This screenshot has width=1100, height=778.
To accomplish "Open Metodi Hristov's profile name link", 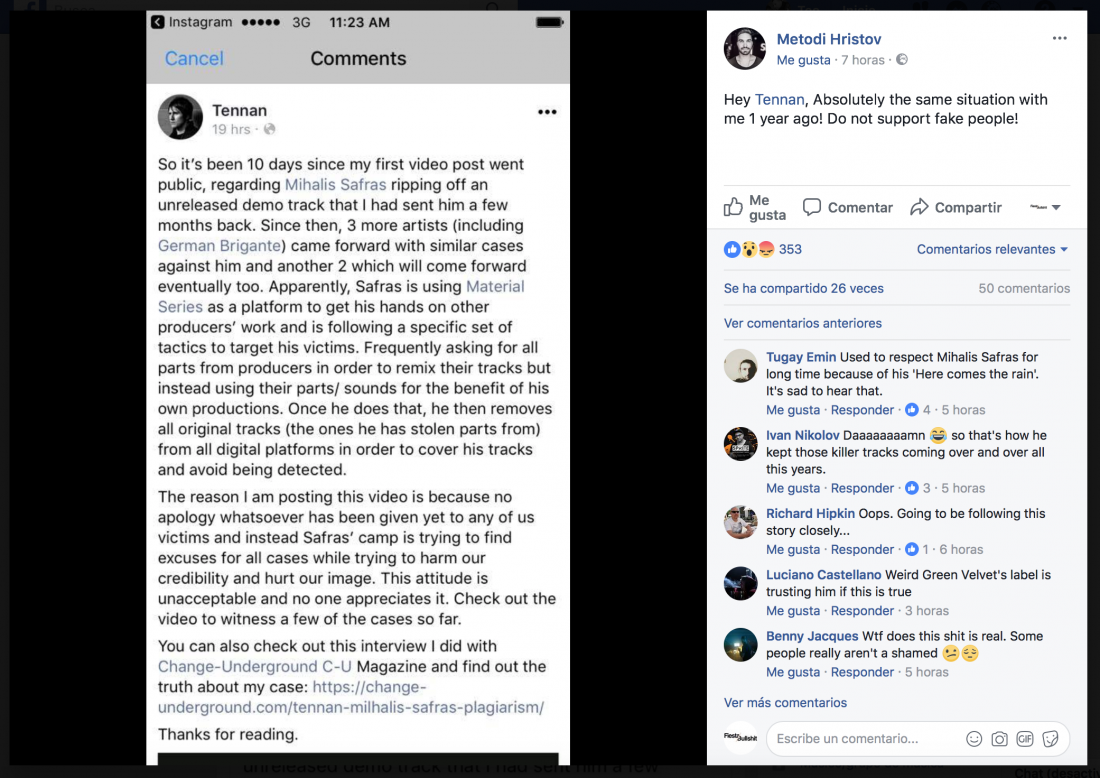I will pyautogui.click(x=829, y=39).
